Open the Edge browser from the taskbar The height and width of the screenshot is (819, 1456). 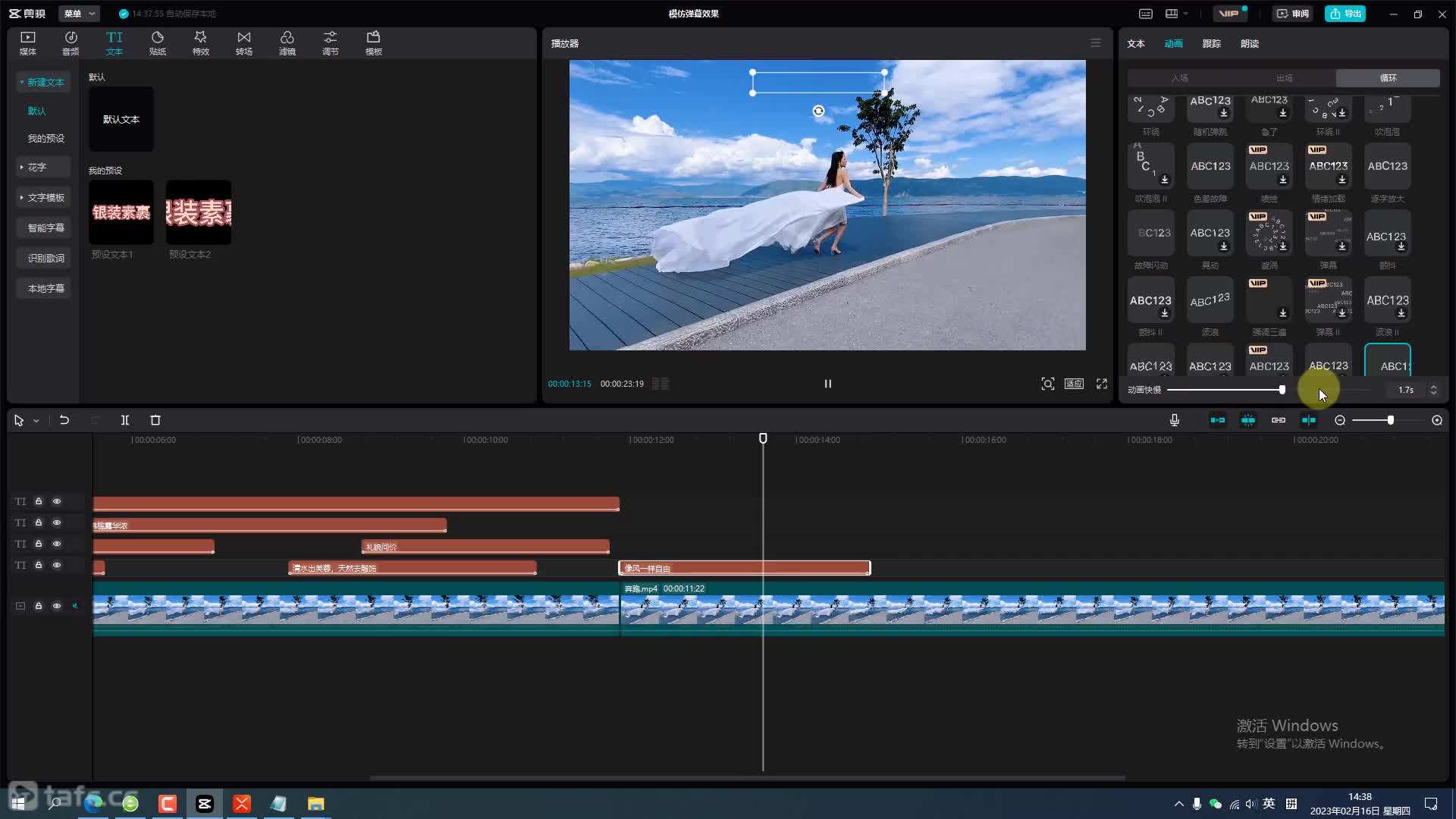pos(93,804)
